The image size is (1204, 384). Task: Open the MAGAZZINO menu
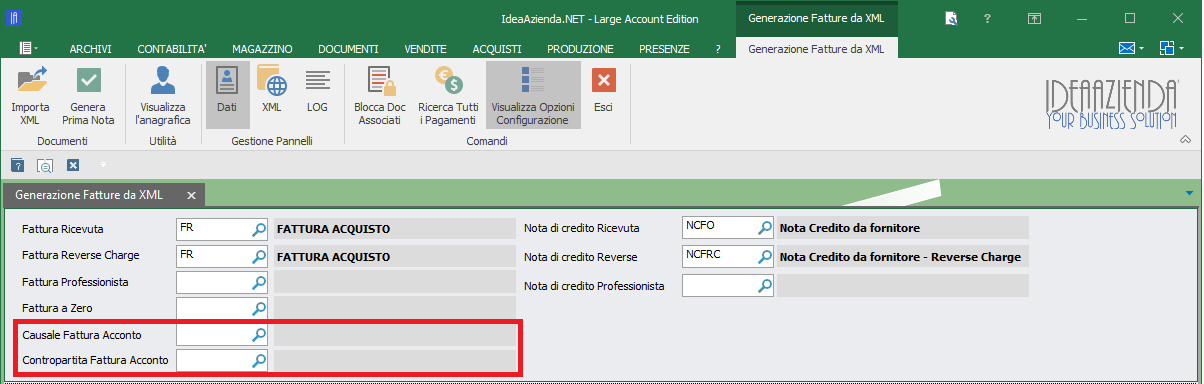coord(262,49)
